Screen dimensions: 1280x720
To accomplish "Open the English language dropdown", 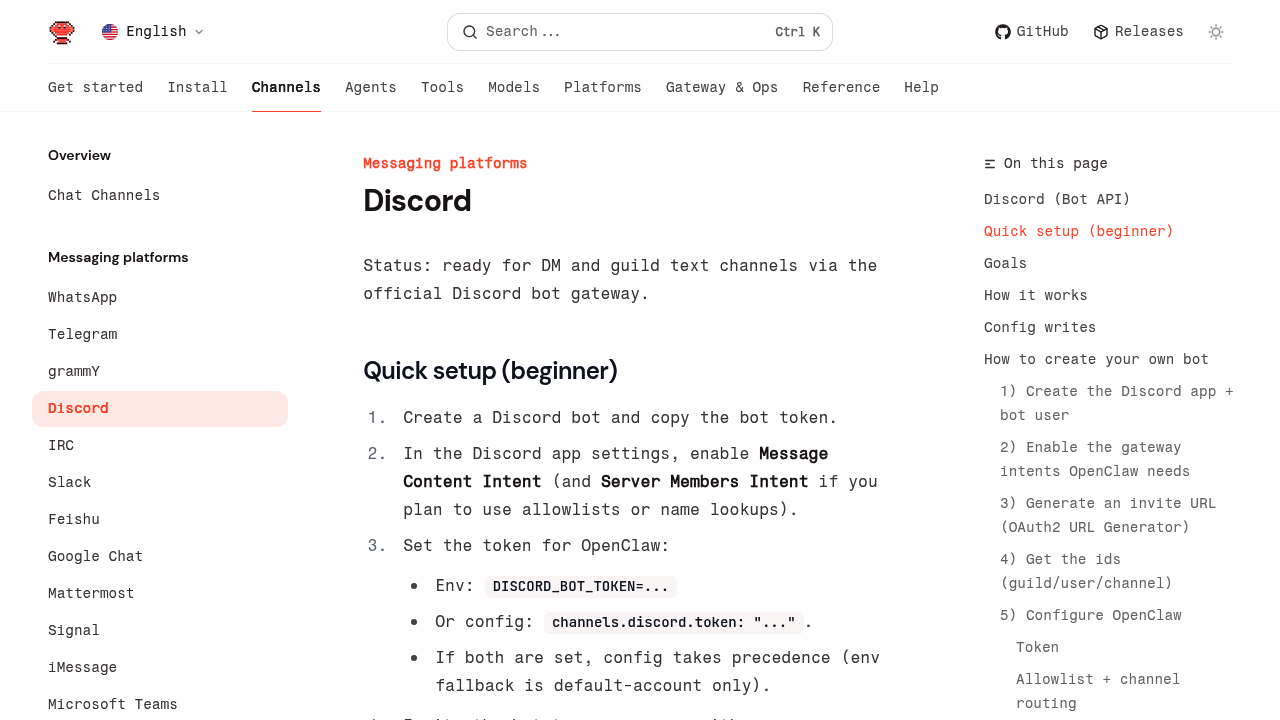I will pos(156,32).
